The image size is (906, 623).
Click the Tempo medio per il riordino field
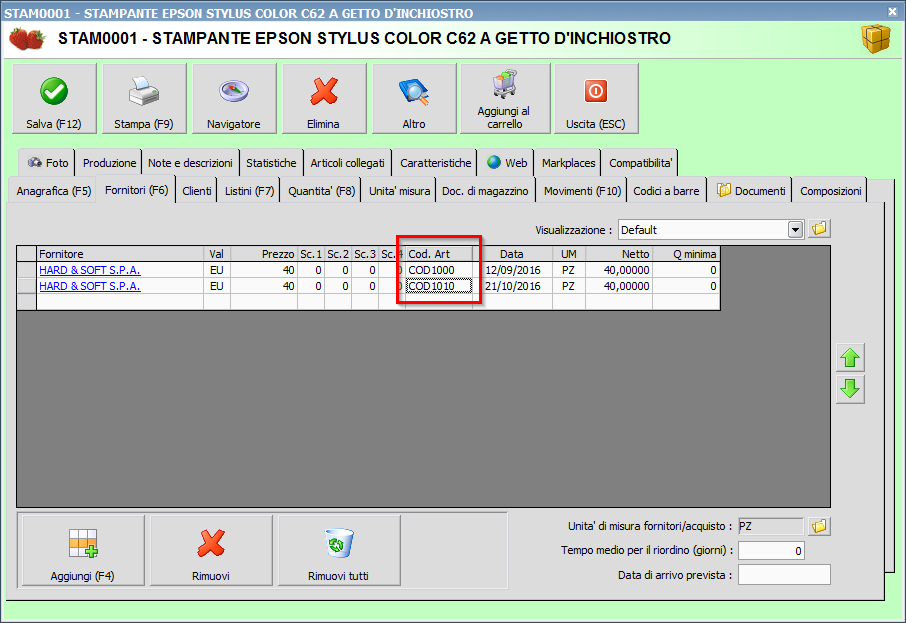click(771, 550)
